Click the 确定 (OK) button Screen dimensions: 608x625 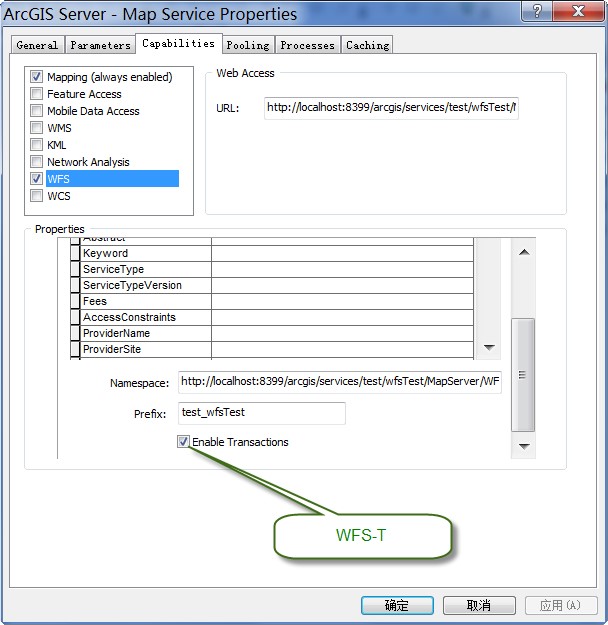397,605
